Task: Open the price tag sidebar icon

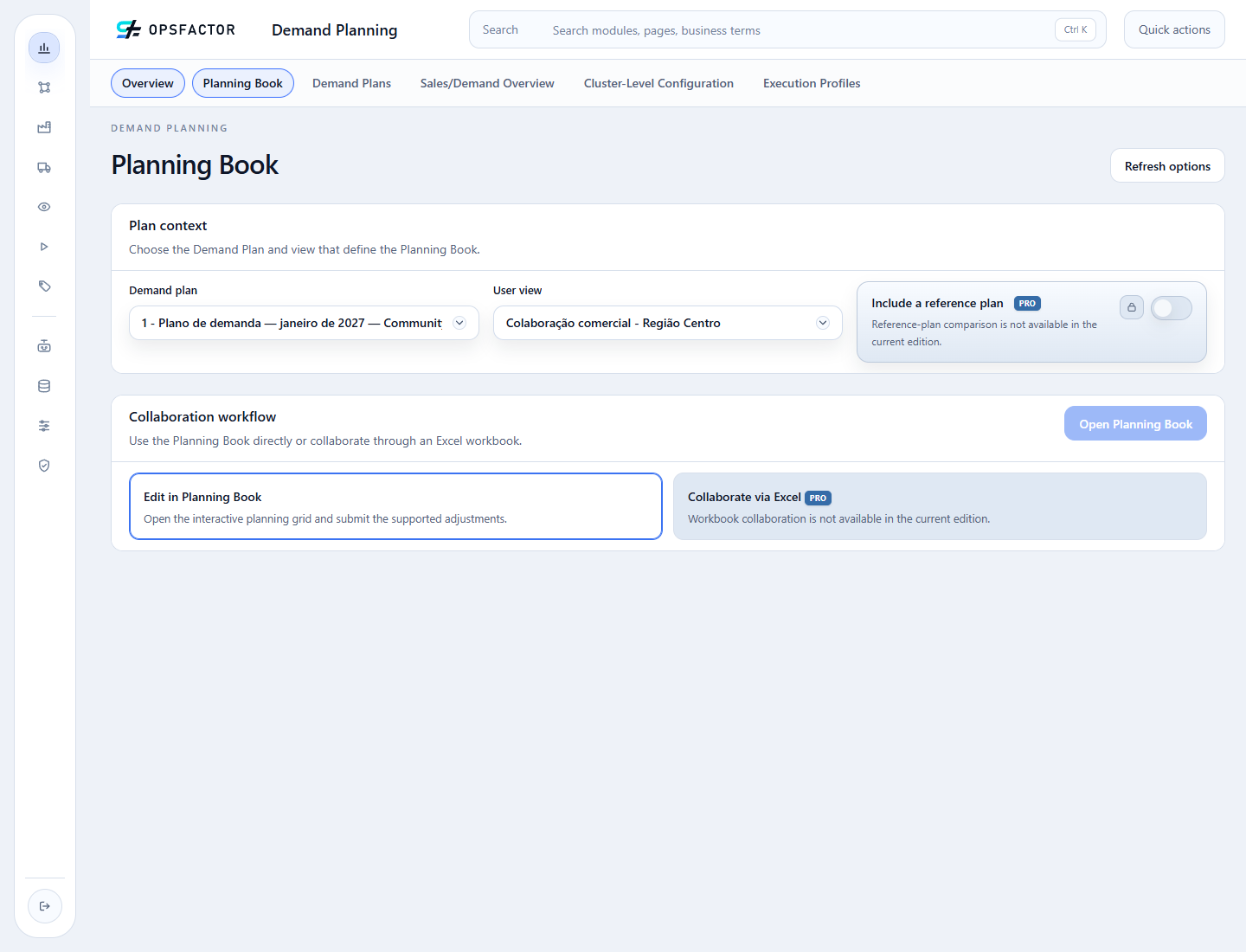Action: click(x=44, y=286)
